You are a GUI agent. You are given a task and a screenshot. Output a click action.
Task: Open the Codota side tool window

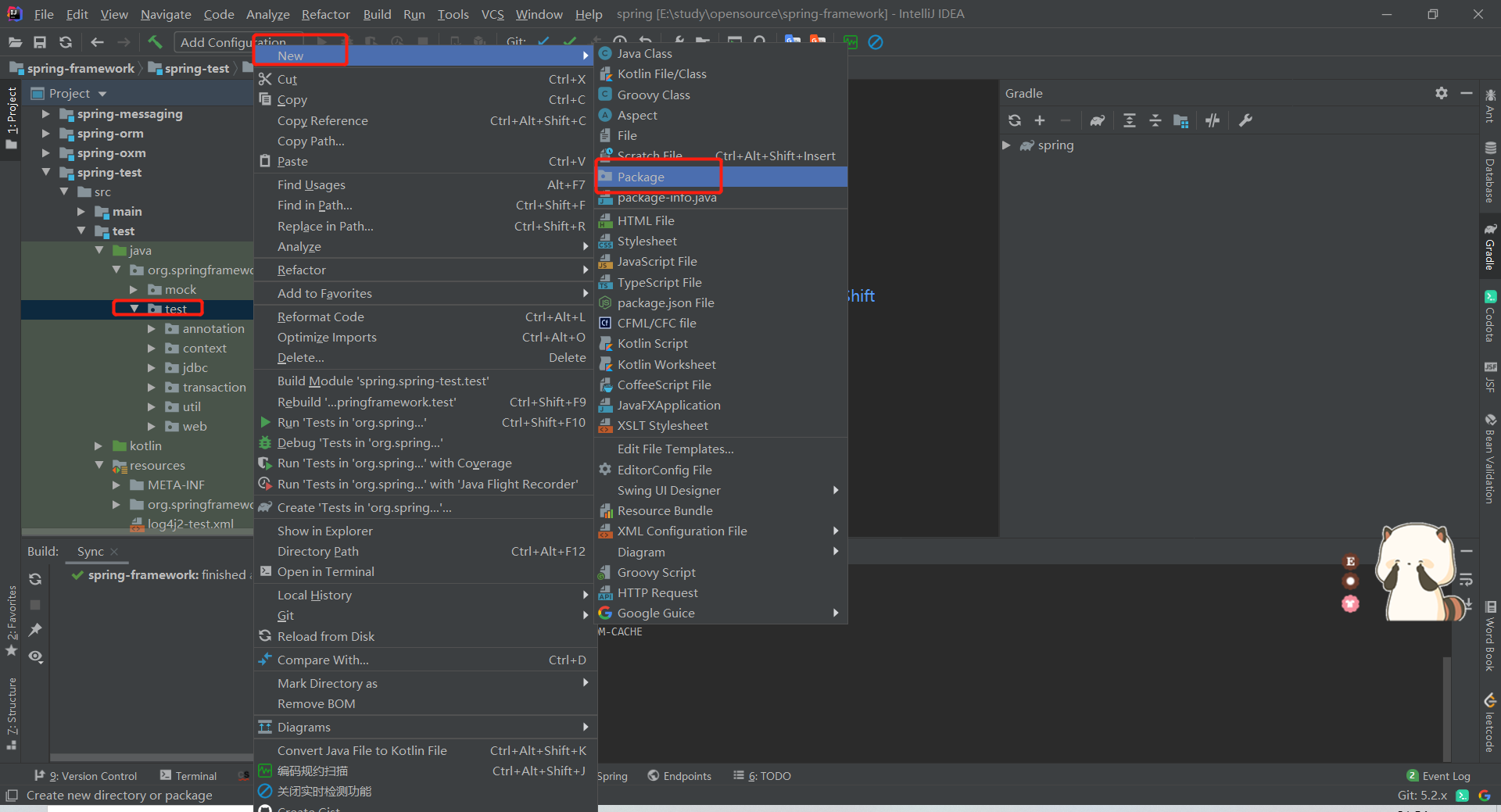tap(1490, 317)
